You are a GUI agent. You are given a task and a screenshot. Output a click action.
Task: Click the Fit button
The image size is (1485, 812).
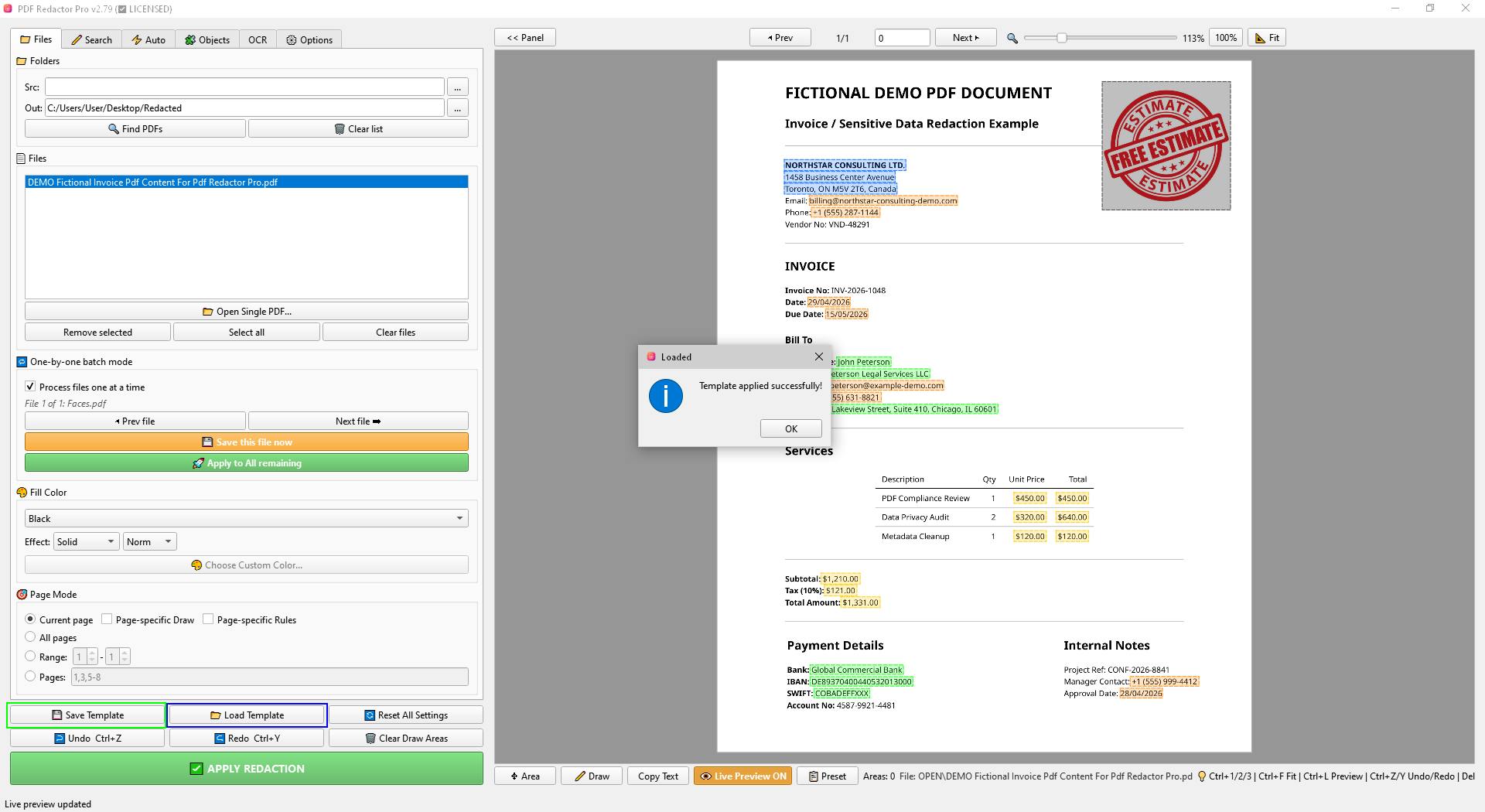[x=1267, y=38]
